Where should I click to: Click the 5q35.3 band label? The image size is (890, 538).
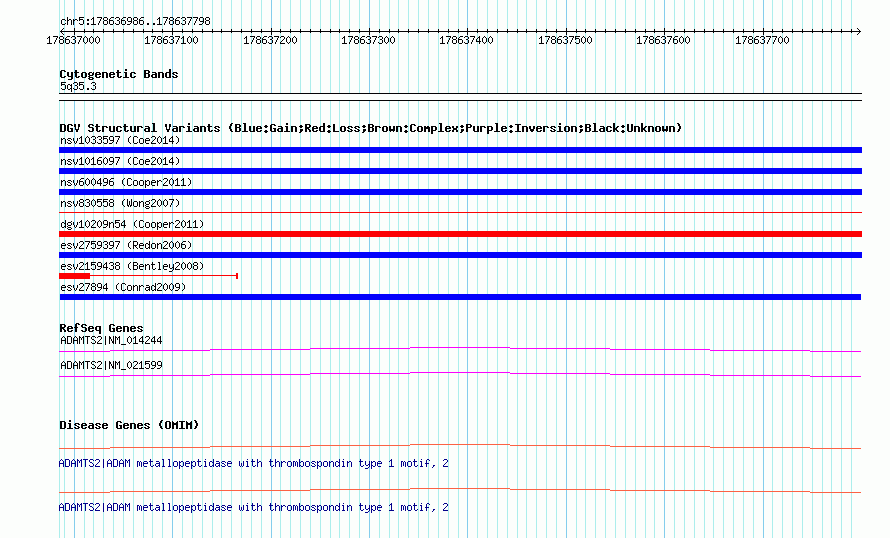[x=78, y=86]
